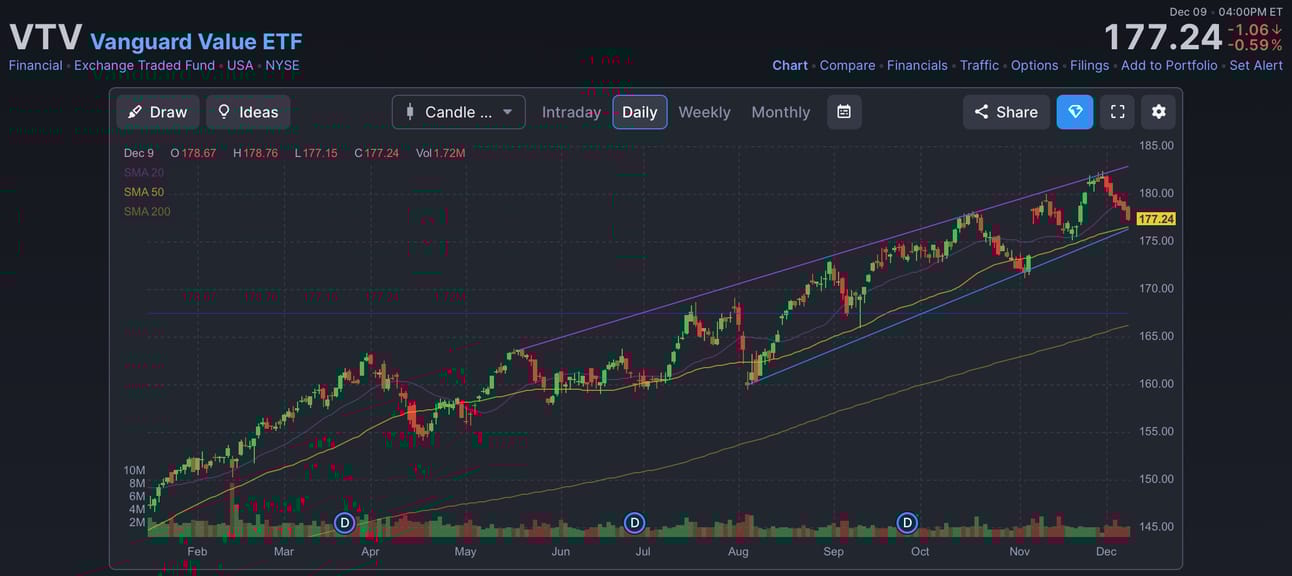The image size is (1292, 576).
Task: Click the Vol 1.72M readout
Action: 440,153
